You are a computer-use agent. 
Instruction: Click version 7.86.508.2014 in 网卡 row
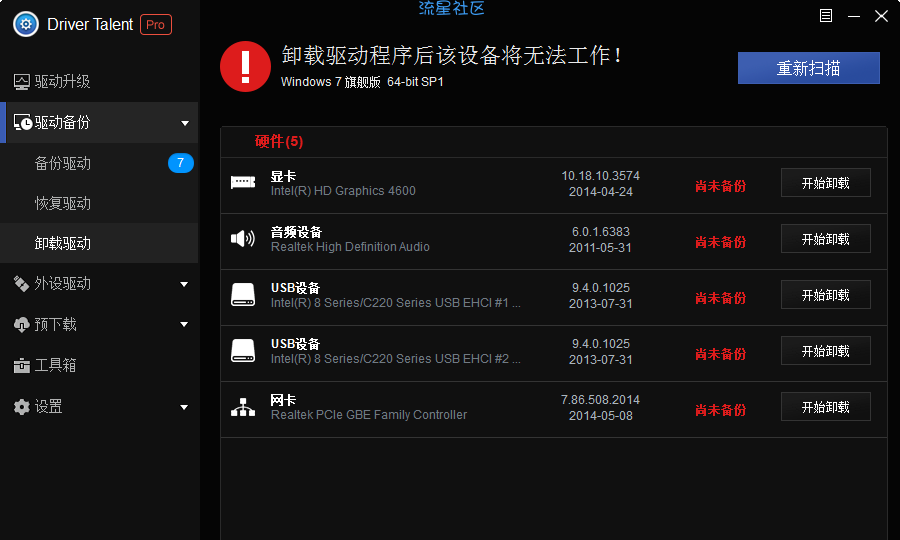click(x=600, y=399)
